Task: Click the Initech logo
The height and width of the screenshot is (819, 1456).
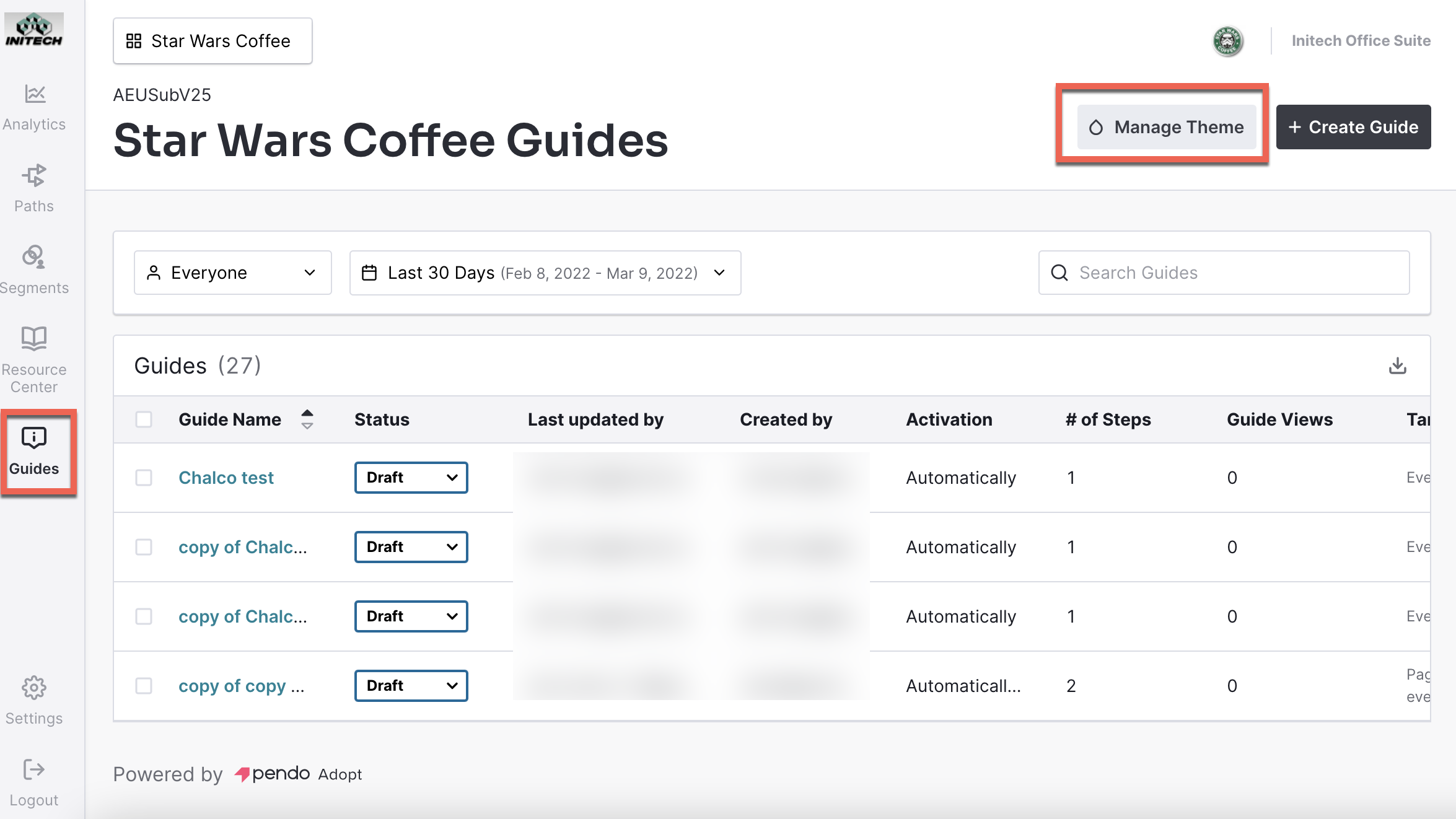Action: tap(34, 30)
